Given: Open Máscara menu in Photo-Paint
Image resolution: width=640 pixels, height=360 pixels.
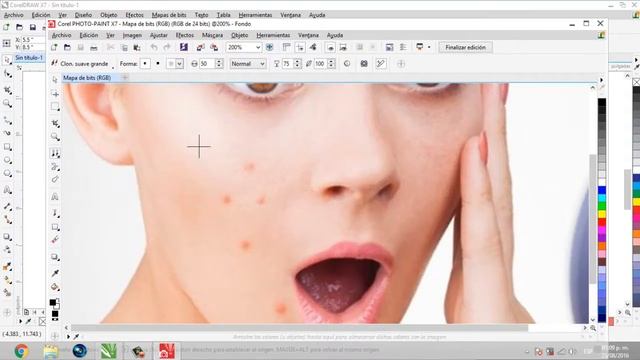Looking at the screenshot, I should [213, 36].
